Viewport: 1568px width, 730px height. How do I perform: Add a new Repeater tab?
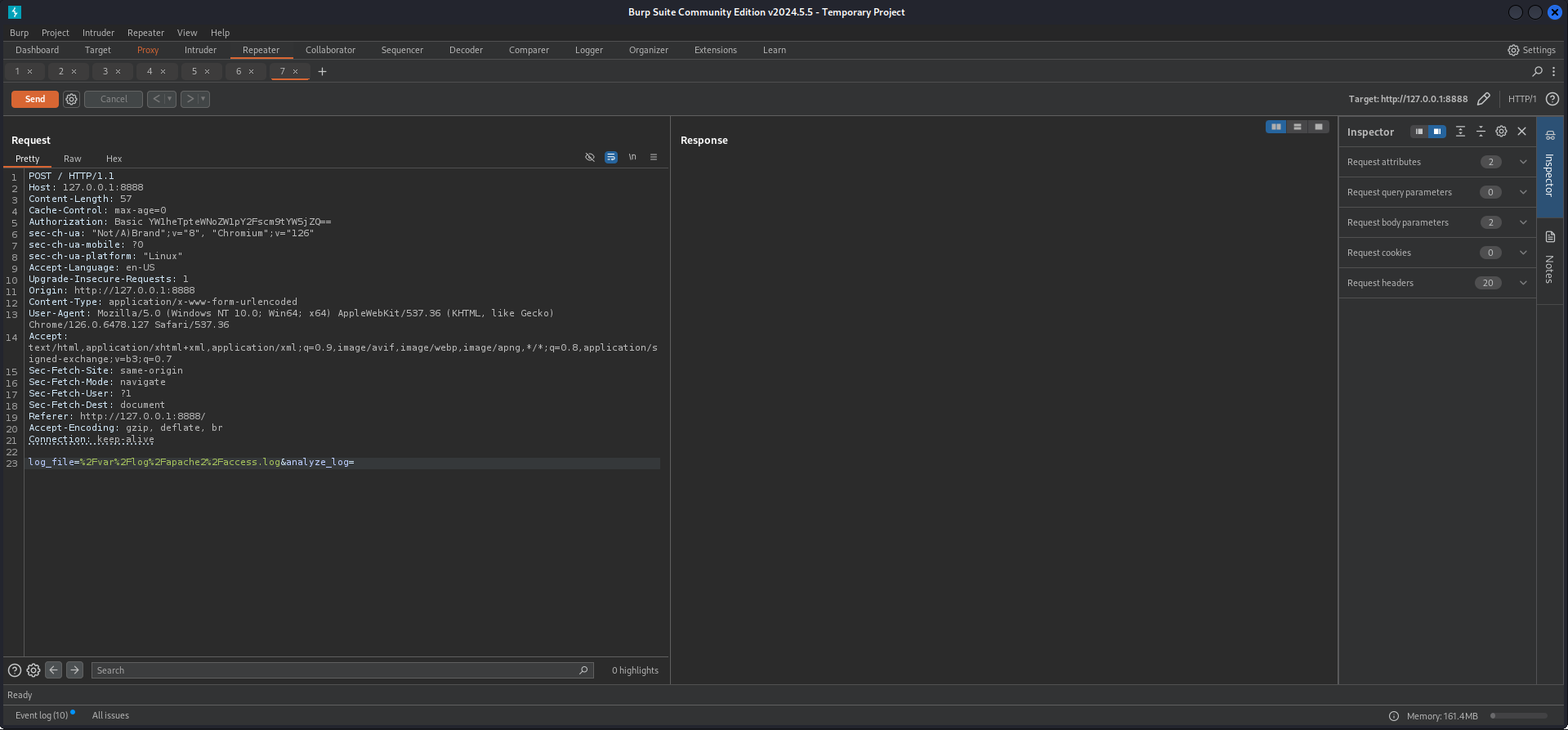coord(322,72)
